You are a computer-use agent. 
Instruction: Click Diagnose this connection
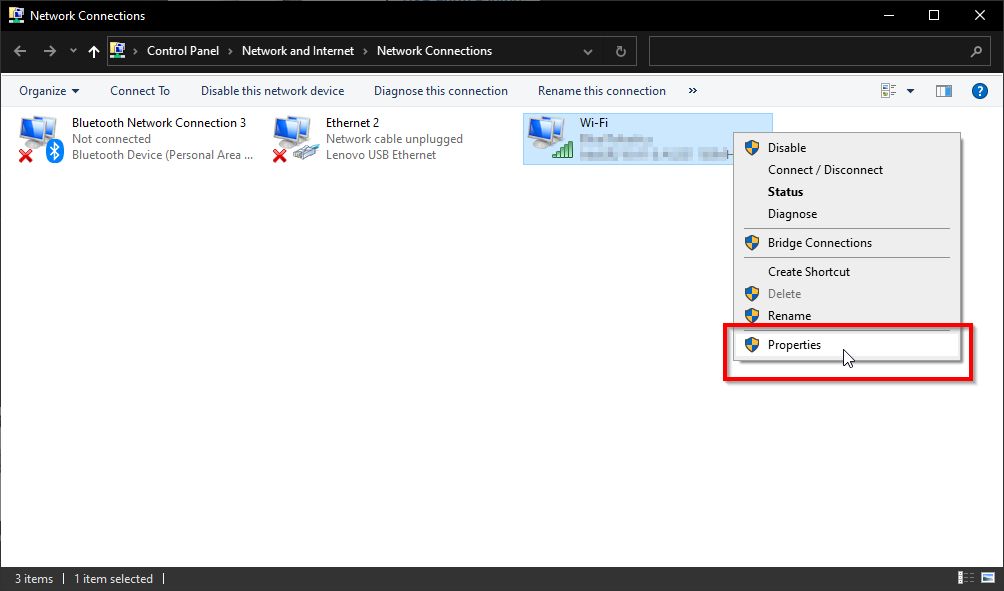click(440, 90)
